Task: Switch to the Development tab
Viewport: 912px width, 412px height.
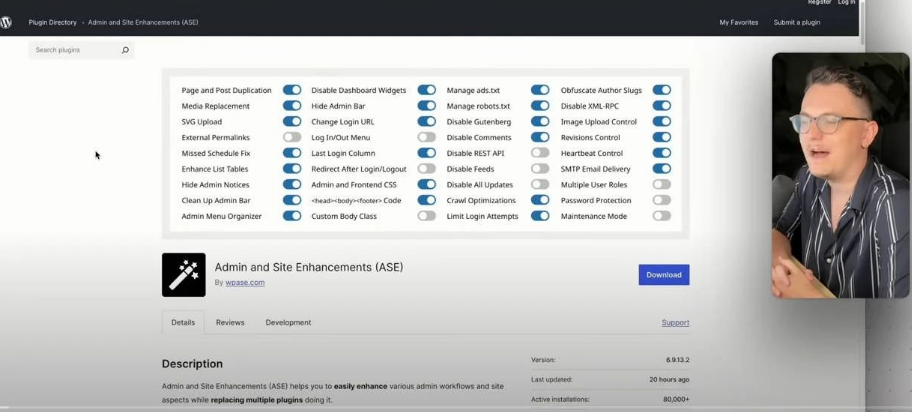Action: pos(288,322)
